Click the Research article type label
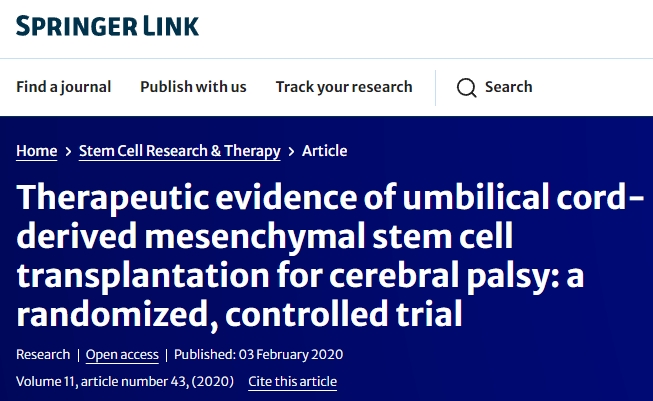The height and width of the screenshot is (401, 653). pyautogui.click(x=43, y=355)
